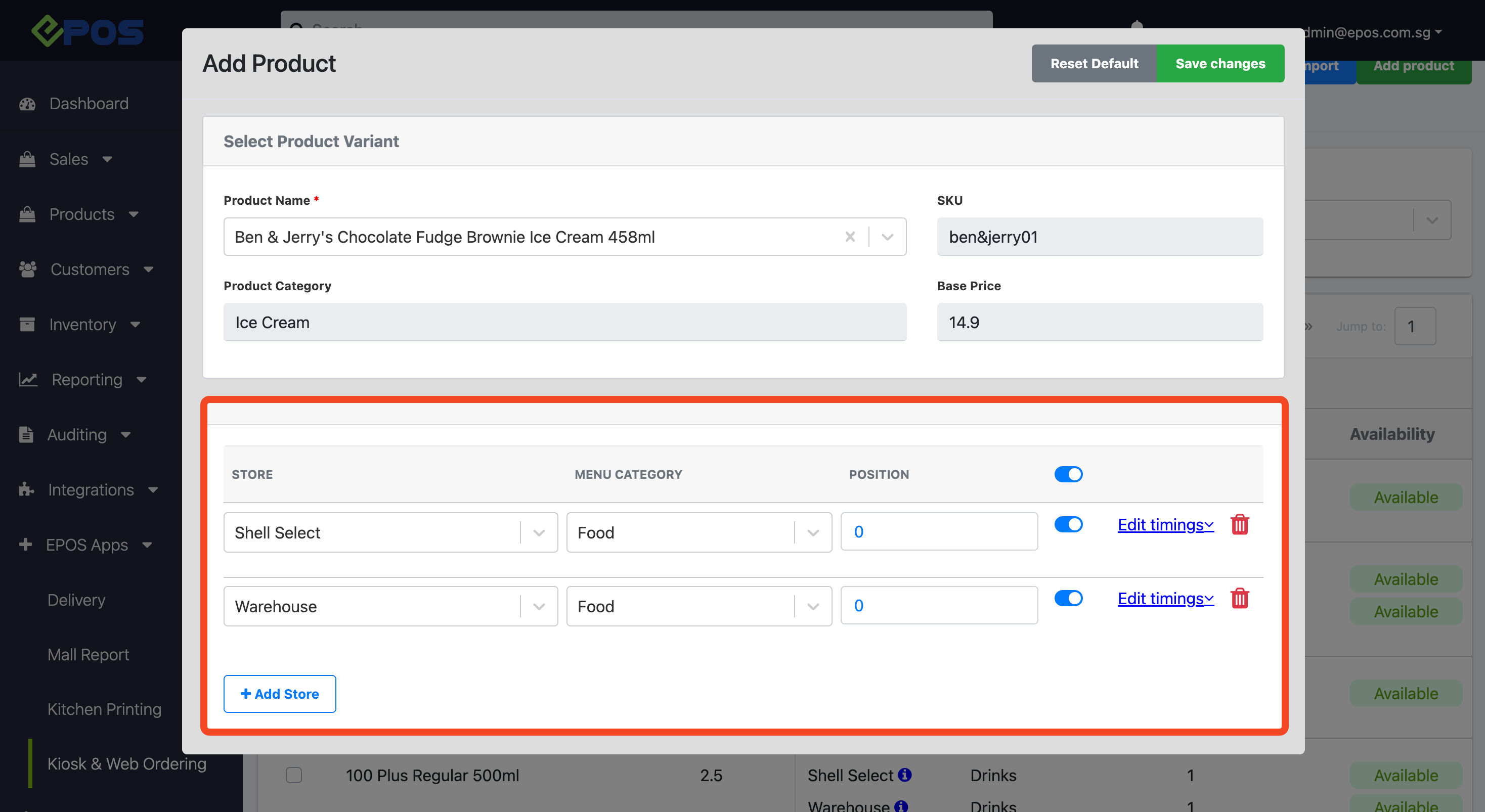Open the background filter dropdown chevron

click(1432, 220)
